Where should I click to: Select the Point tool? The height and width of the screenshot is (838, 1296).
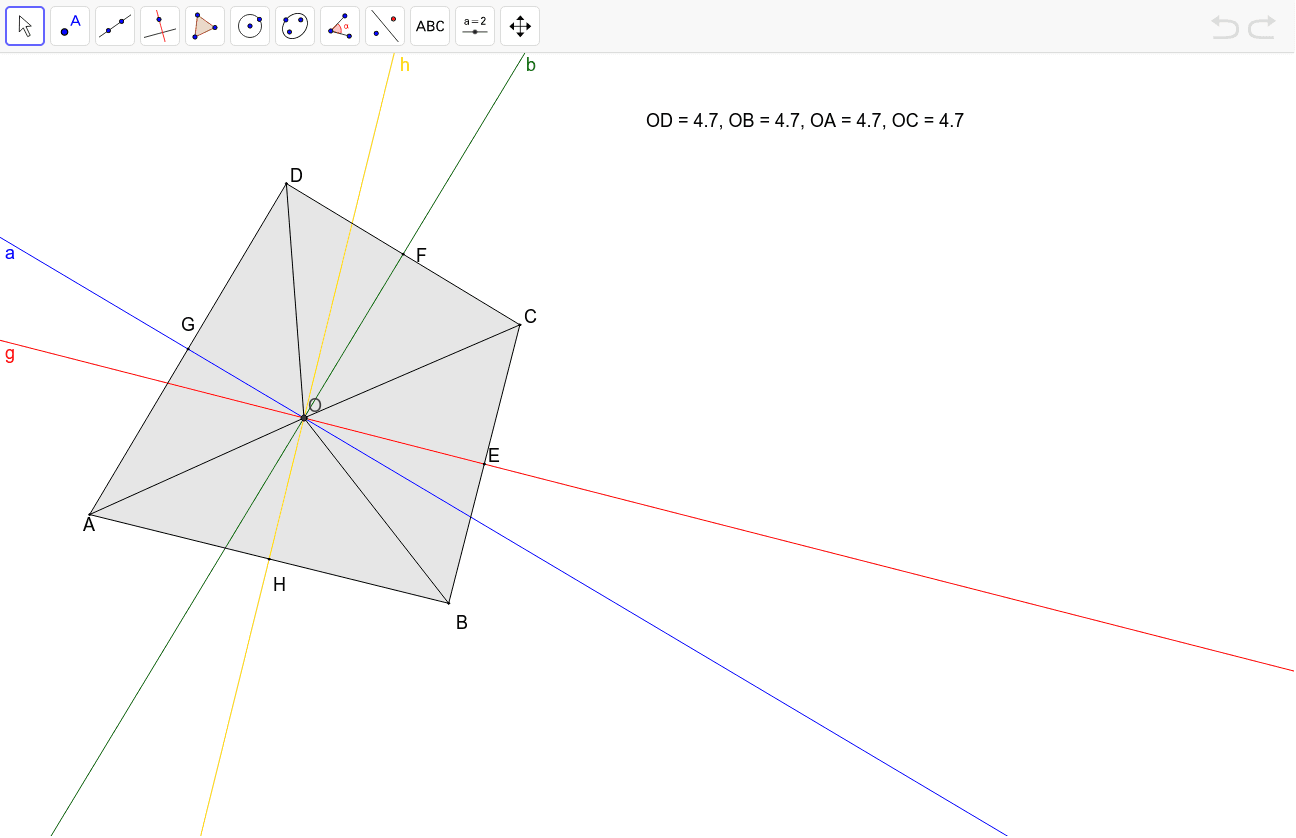70,26
